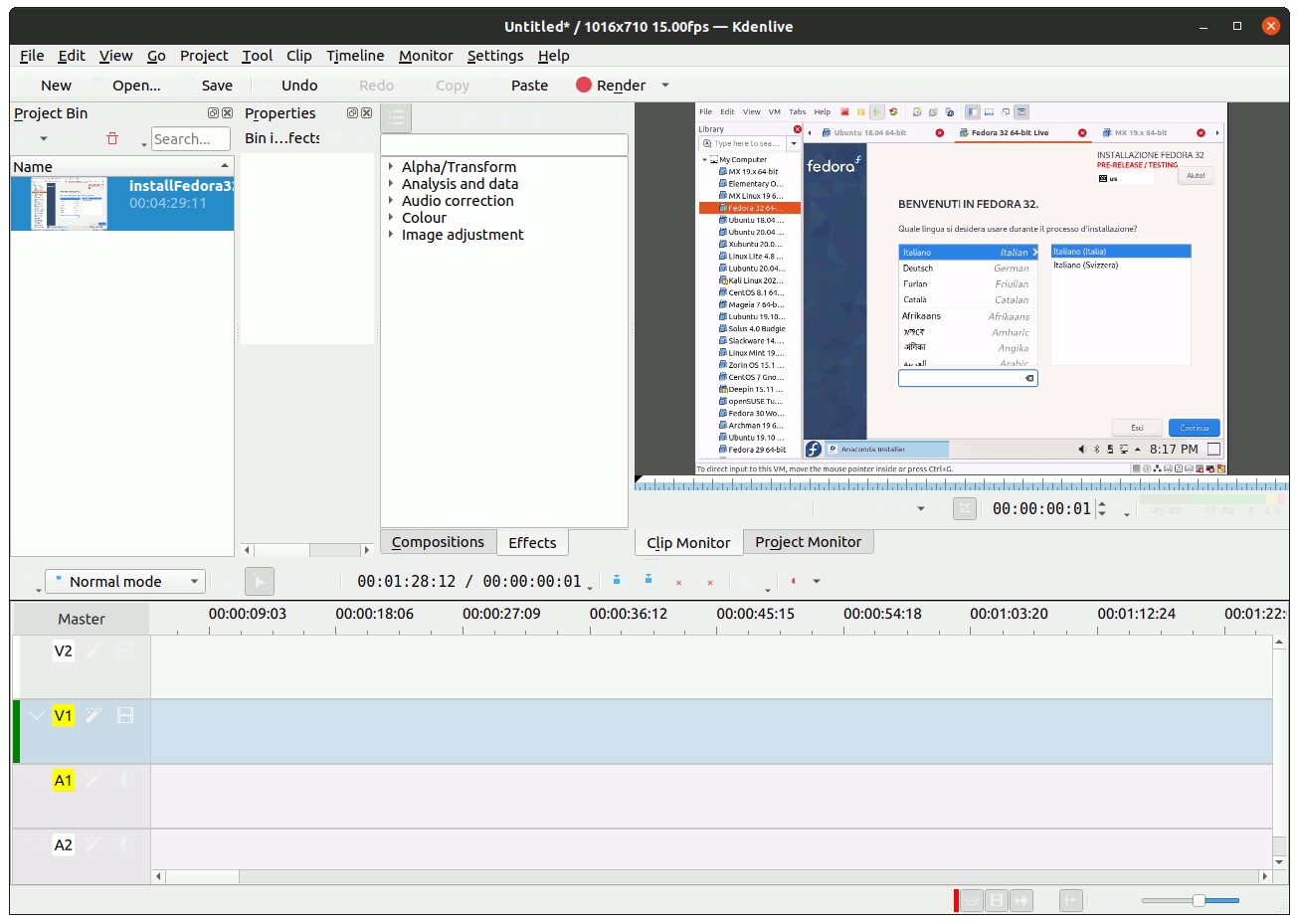
Task: Open the Monitor menu
Action: 426,56
